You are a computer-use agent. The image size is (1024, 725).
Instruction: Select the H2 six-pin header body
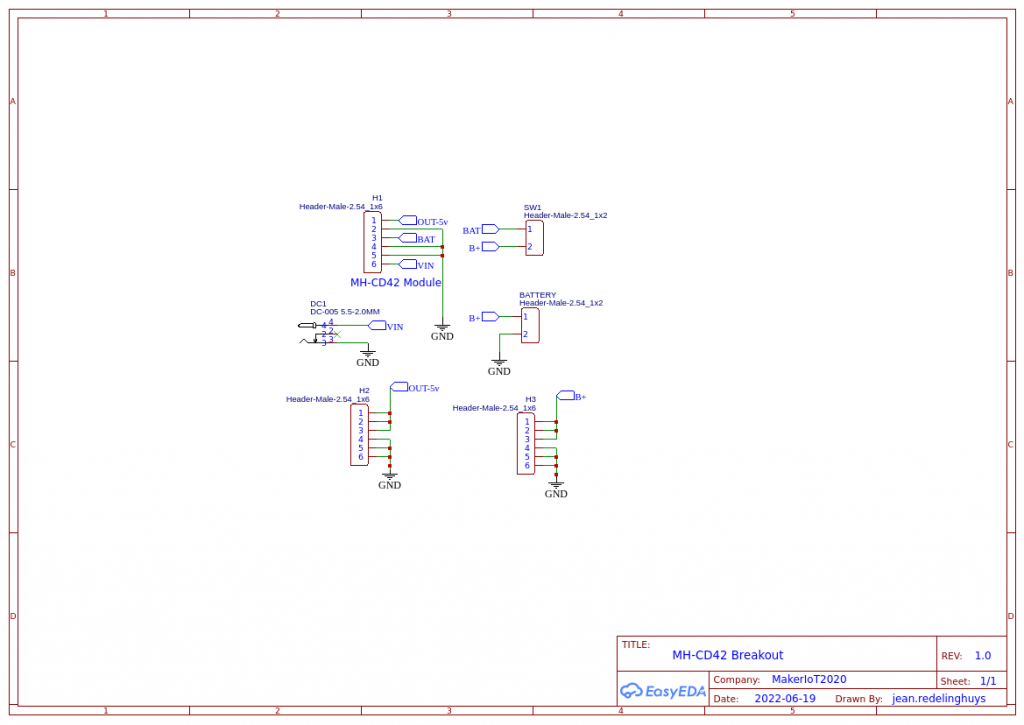[359, 435]
